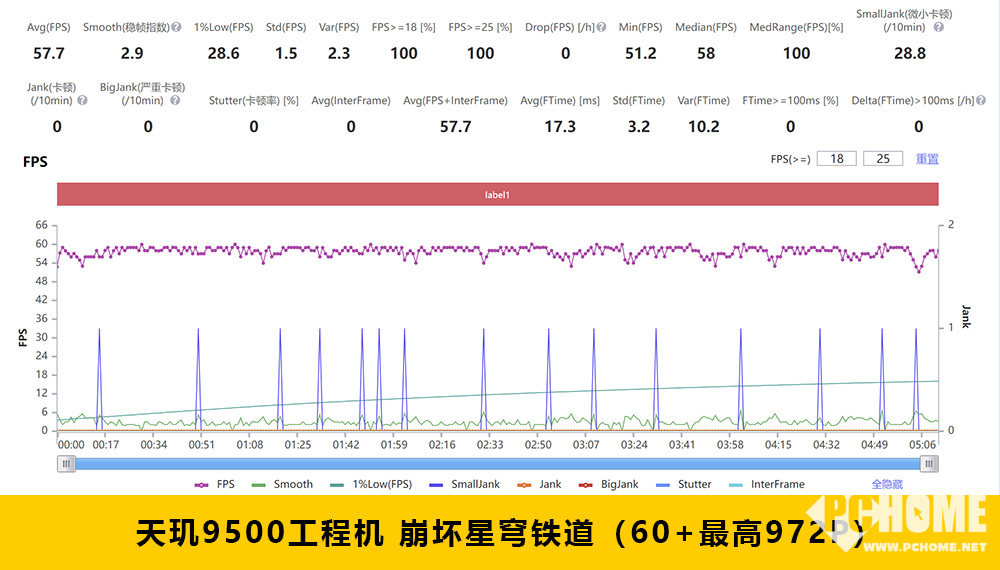
Task: Click help icon next to Delta(FTime)>100ms
Action: [x=981, y=100]
